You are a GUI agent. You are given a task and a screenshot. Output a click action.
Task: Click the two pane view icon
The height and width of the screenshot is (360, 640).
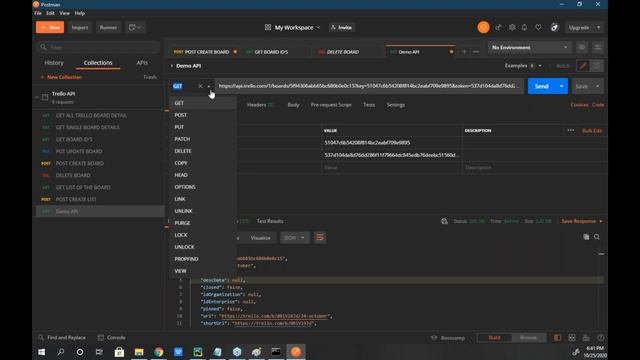point(572,338)
